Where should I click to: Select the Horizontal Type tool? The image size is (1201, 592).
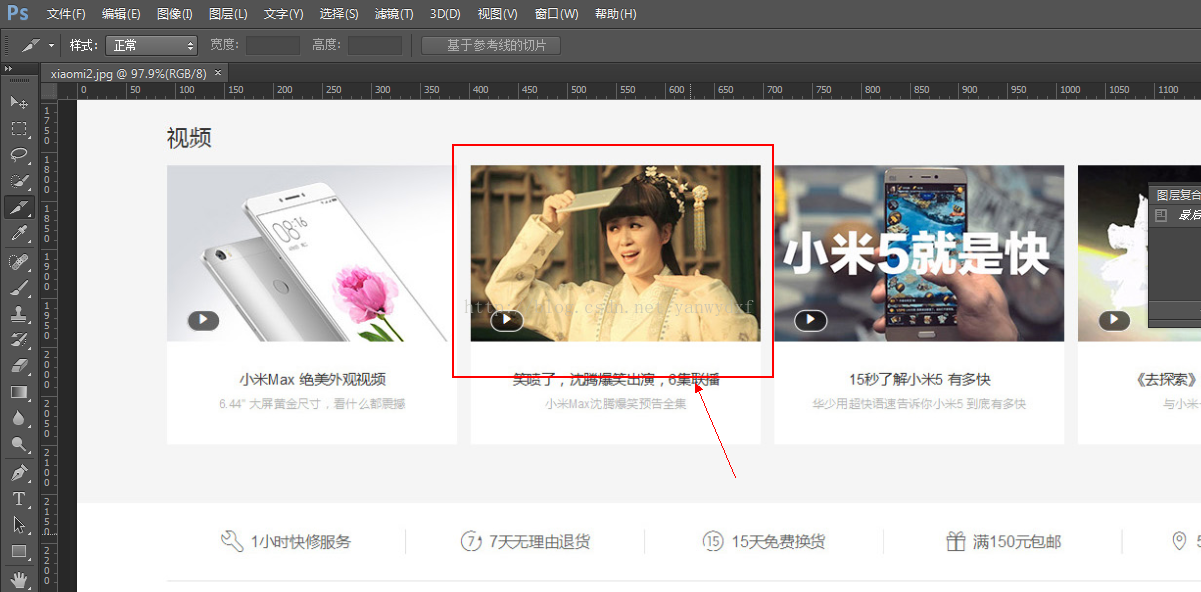(19, 498)
